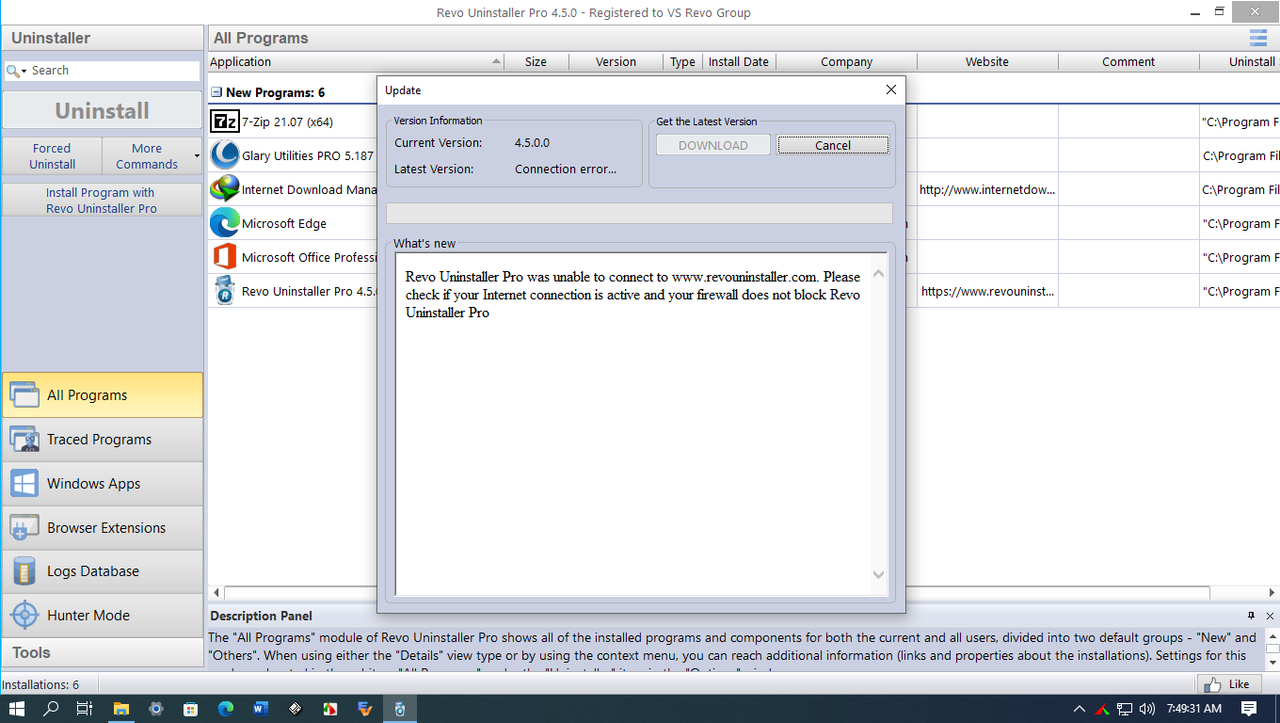Click the Microsoft Office Professional icon
Screen dimensions: 1280x723
[x=225, y=257]
